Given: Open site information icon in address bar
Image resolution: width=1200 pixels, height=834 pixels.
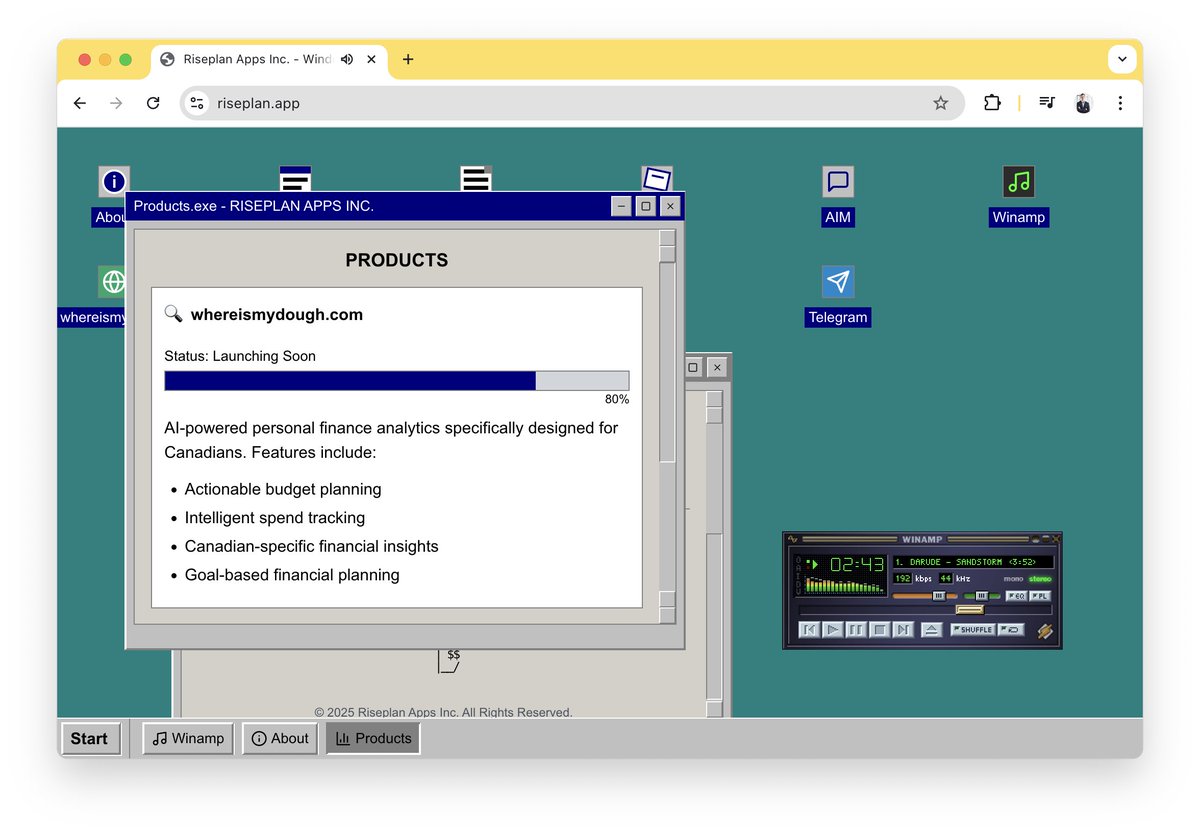Looking at the screenshot, I should coord(197,103).
